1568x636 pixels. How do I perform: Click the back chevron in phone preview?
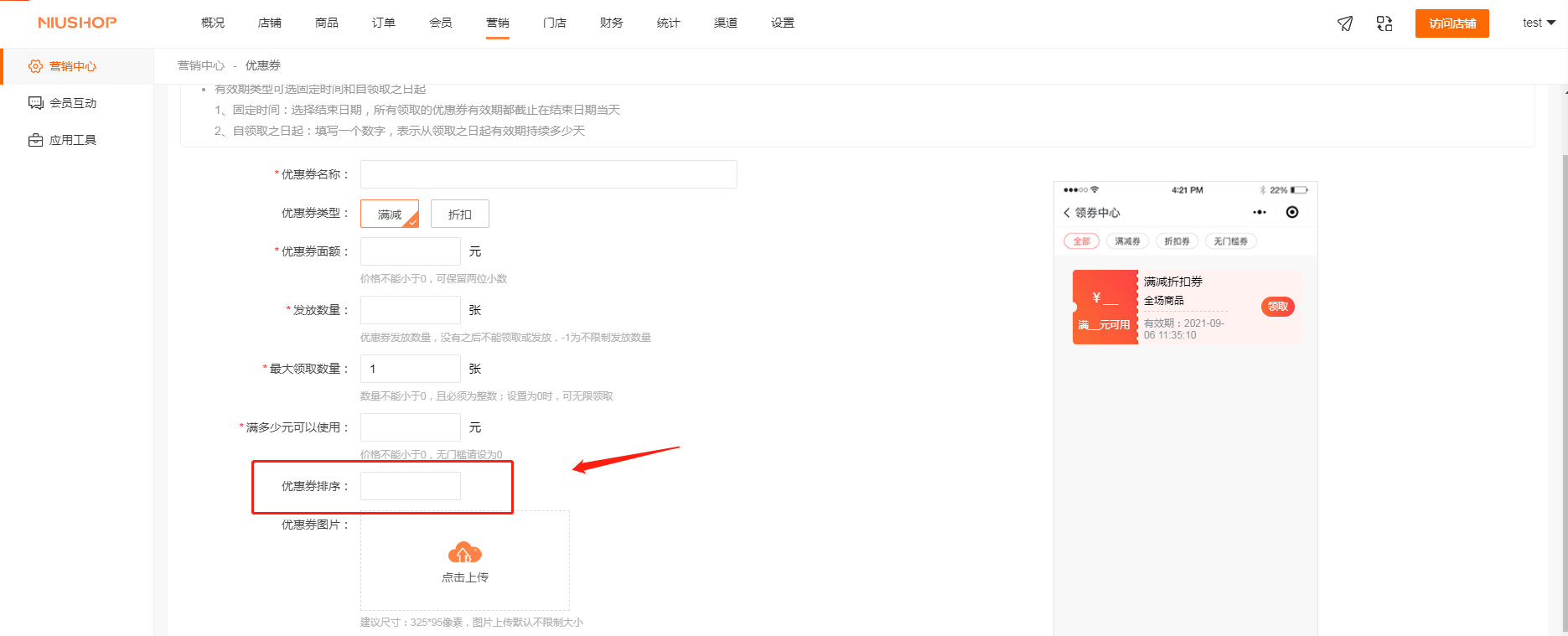tap(1067, 213)
